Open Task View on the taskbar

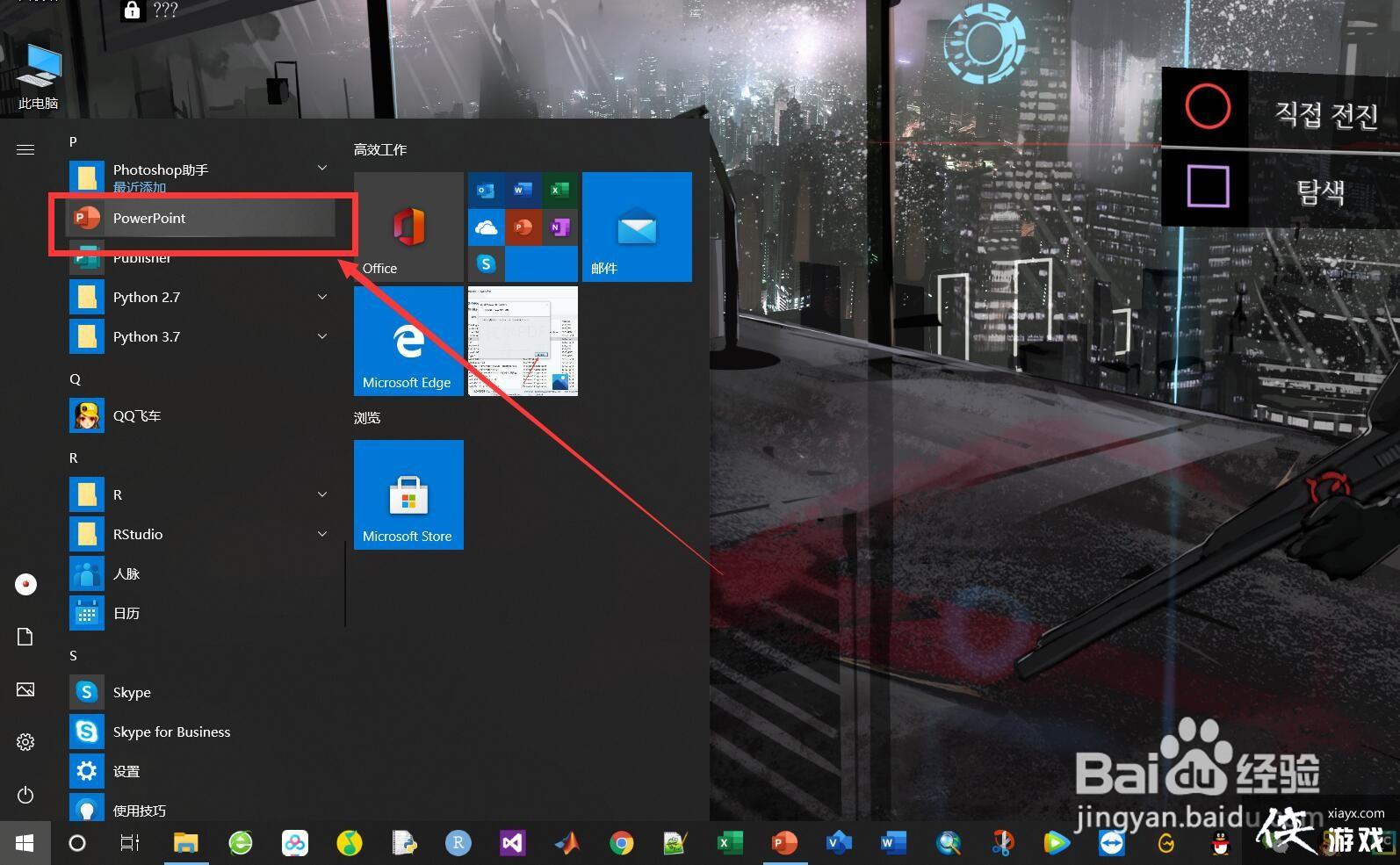click(130, 843)
